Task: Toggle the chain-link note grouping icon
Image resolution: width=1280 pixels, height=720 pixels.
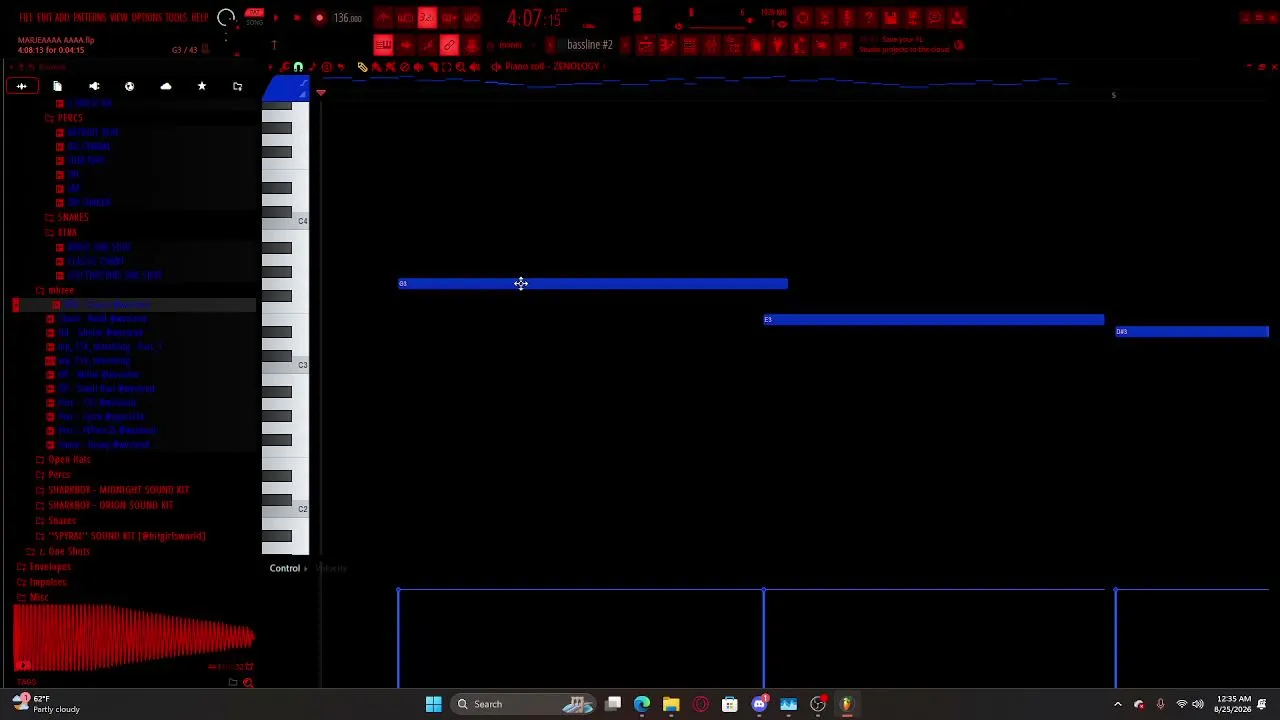Action: click(x=449, y=45)
